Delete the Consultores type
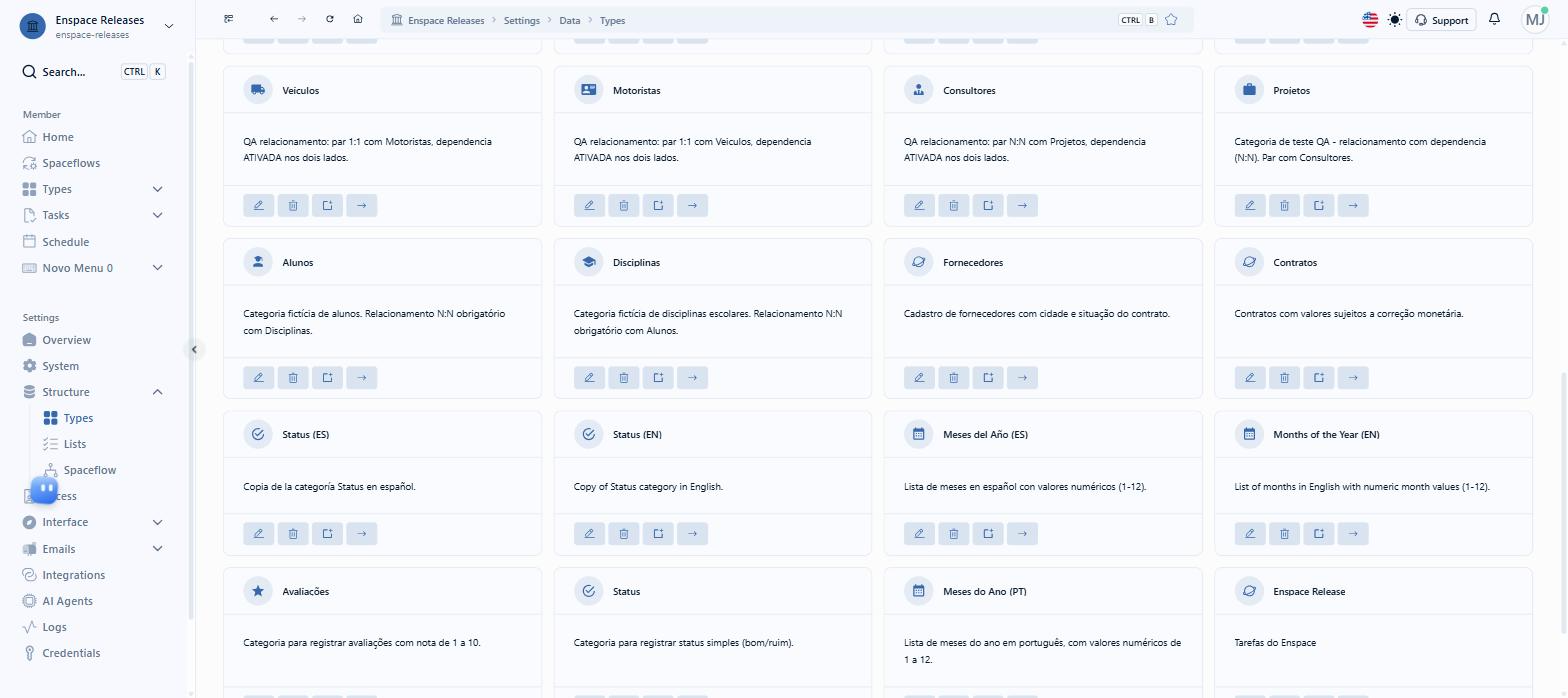 tap(954, 205)
